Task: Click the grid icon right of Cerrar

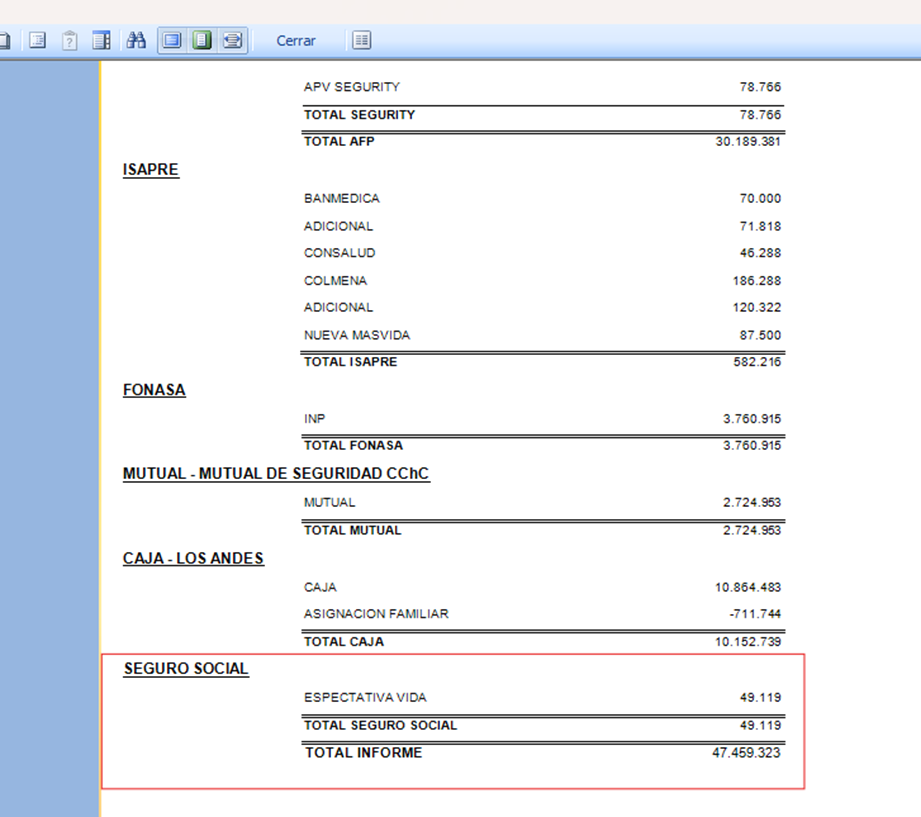Action: pyautogui.click(x=361, y=41)
